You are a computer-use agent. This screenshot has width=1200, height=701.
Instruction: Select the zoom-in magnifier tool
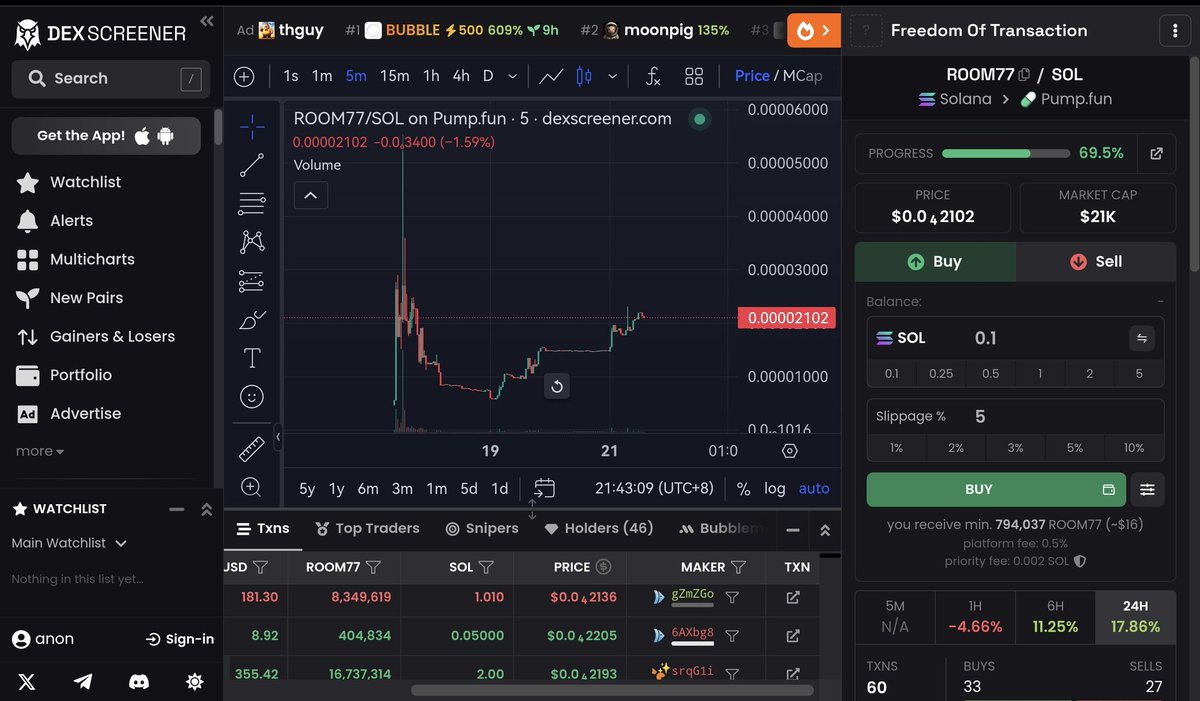(252, 487)
